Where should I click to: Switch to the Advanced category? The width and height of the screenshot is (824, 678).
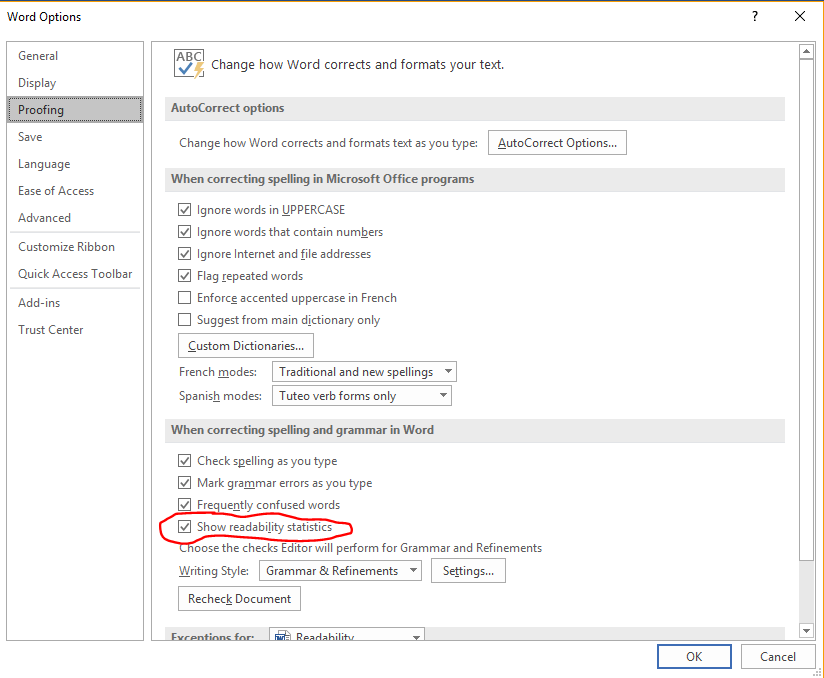45,218
